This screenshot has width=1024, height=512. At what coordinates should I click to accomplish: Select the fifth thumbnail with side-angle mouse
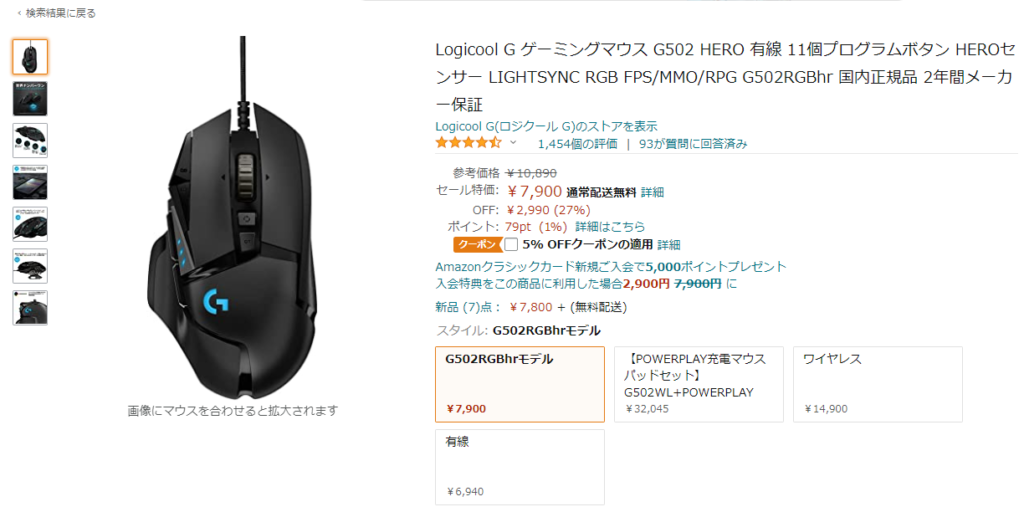coord(30,224)
